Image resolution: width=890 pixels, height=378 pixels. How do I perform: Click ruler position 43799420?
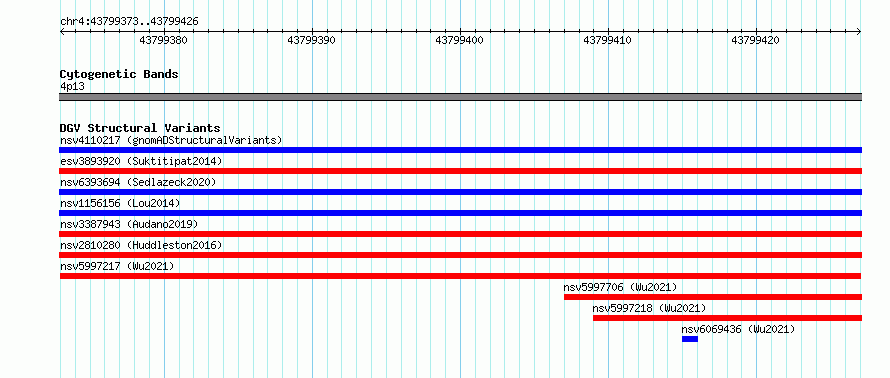pos(756,40)
